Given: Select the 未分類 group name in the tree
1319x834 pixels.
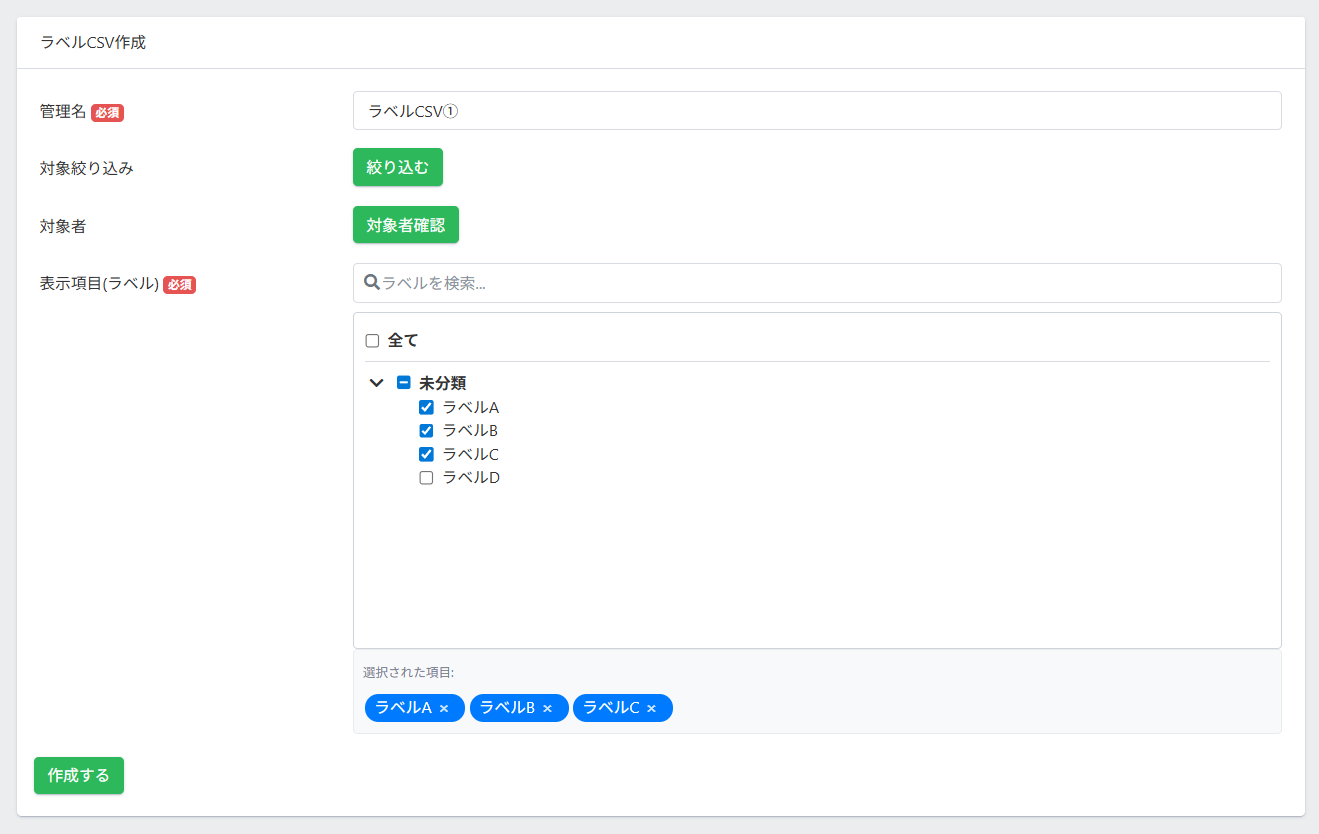Looking at the screenshot, I should 442,383.
